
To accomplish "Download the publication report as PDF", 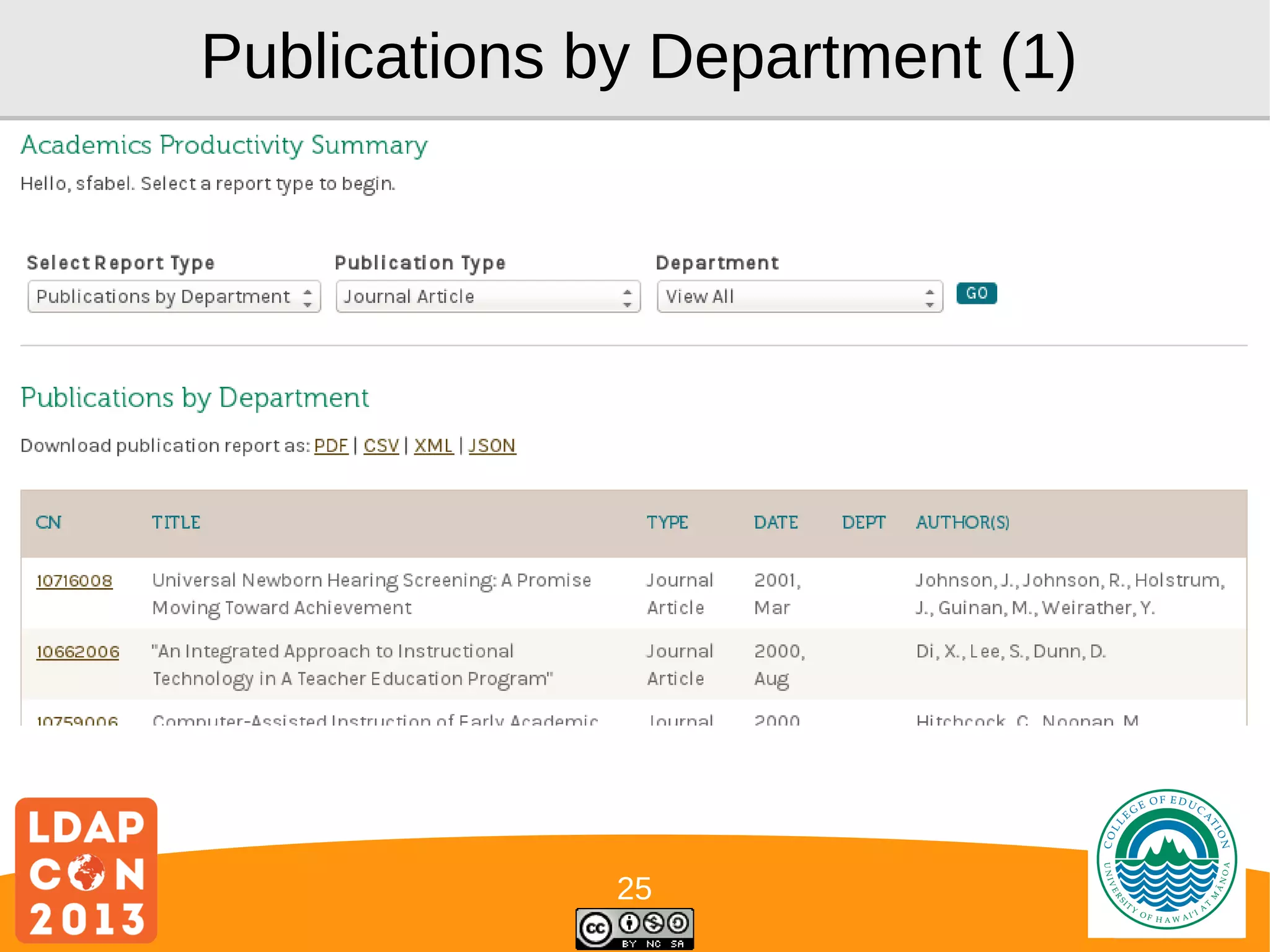I will [331, 446].
